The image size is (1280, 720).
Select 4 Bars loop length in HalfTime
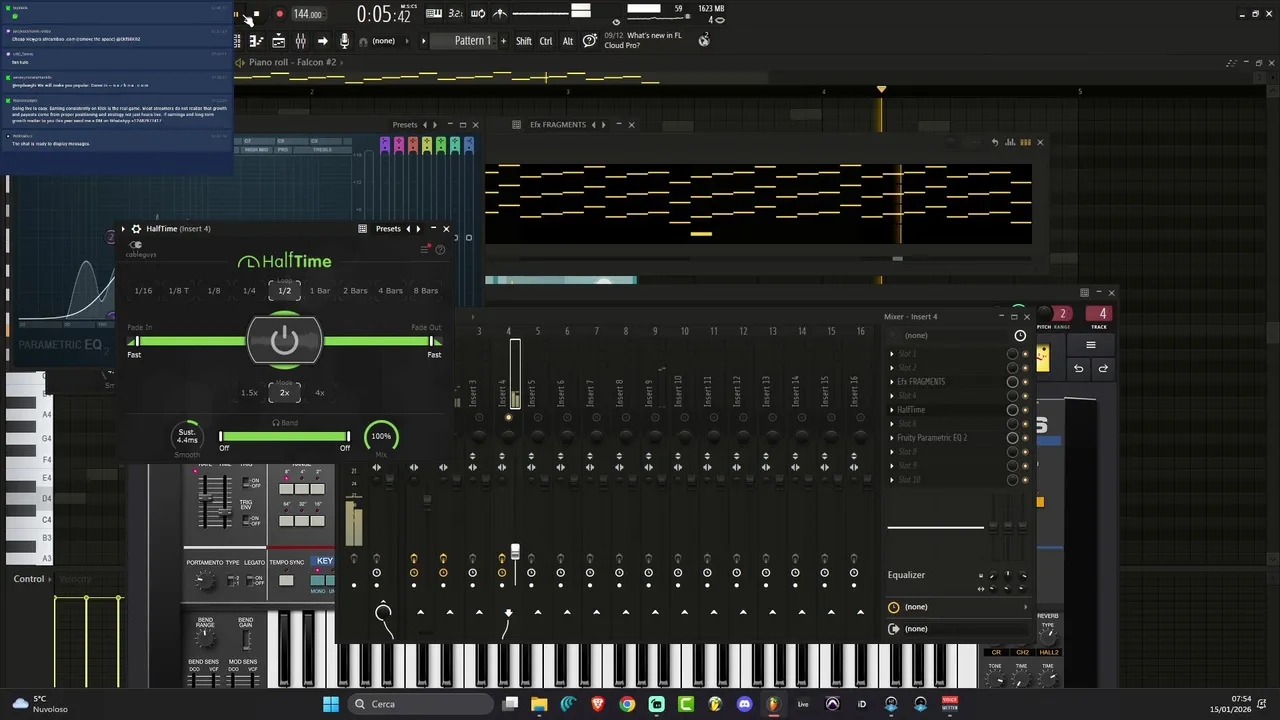390,291
